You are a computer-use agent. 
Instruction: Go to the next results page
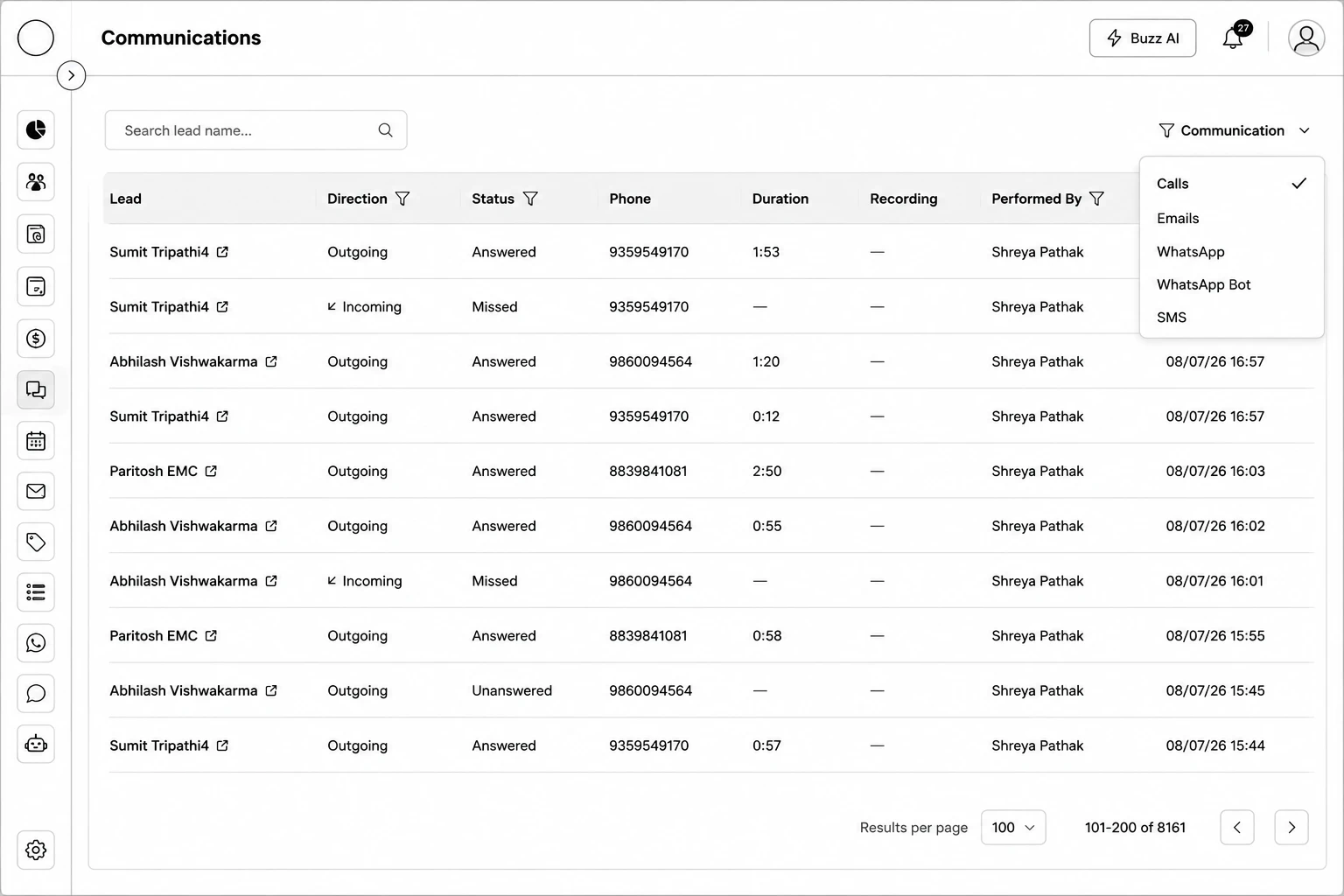1291,827
